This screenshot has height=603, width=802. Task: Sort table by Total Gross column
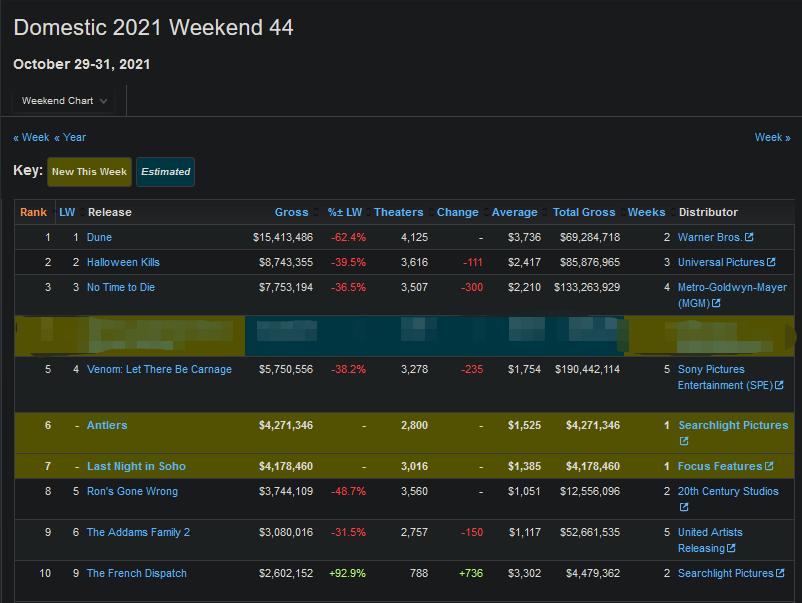click(584, 212)
